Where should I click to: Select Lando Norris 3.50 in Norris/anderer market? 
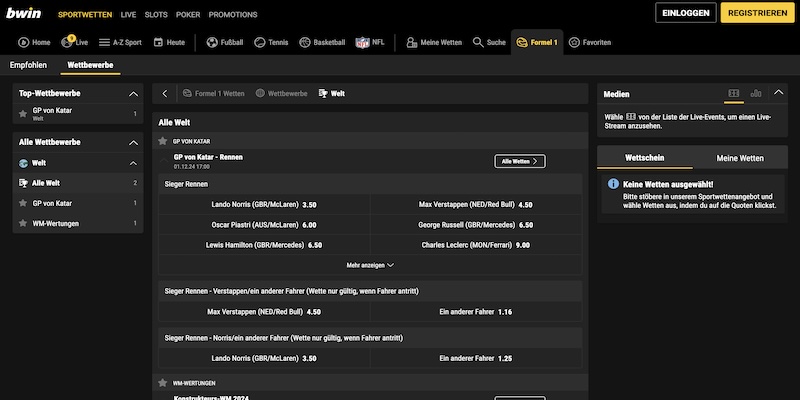pos(264,359)
